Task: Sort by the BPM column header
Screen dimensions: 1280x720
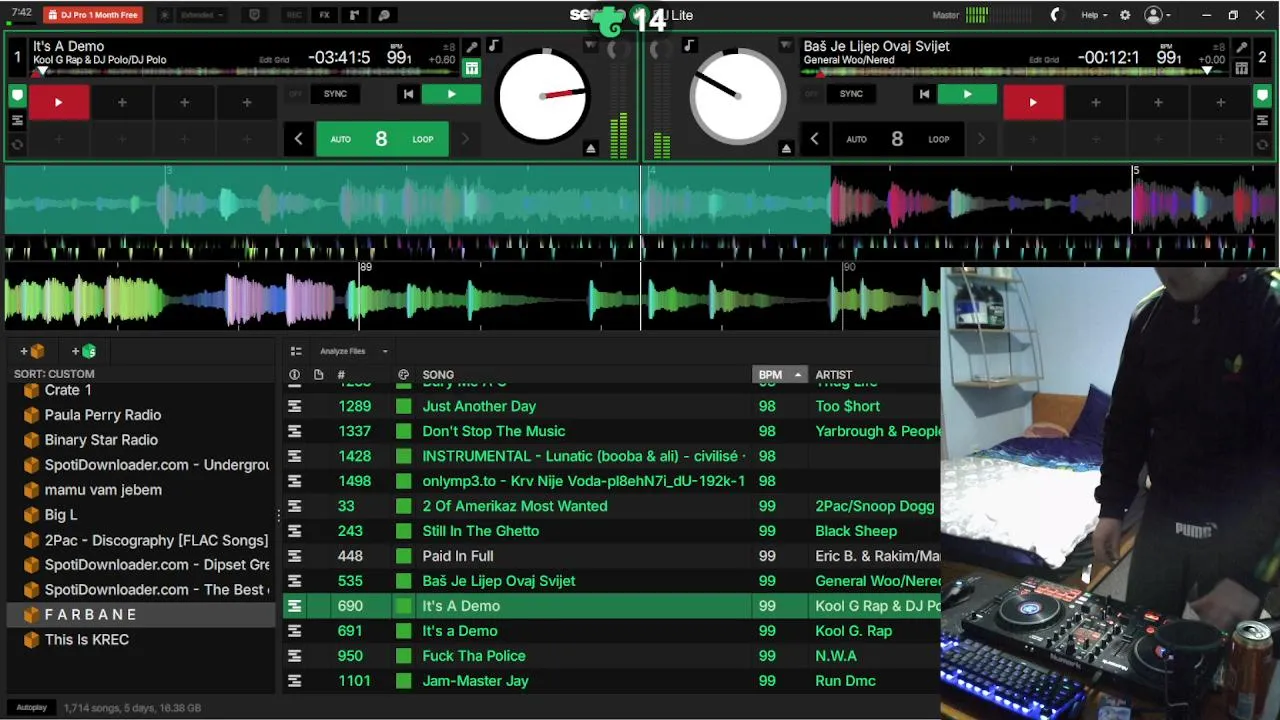Action: [779, 375]
